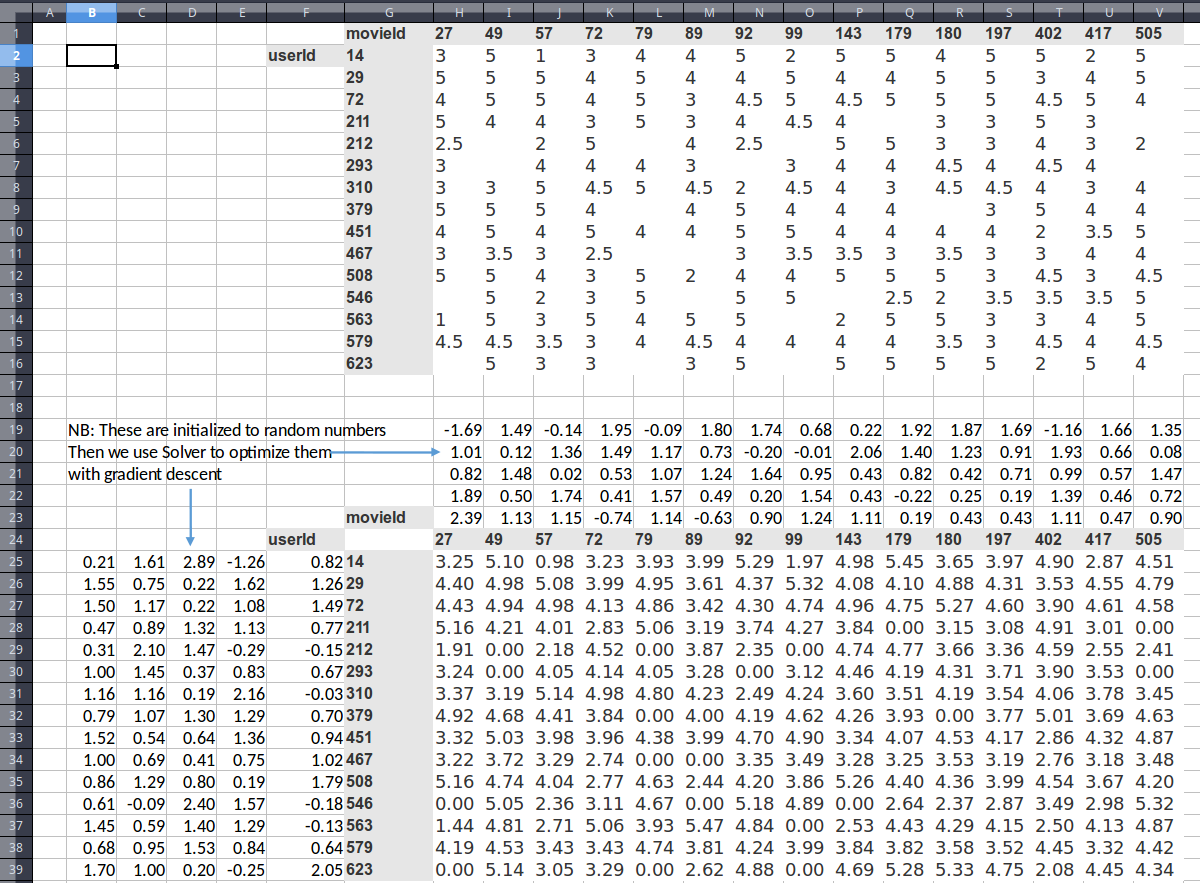Select the cell with value -1.26
This screenshot has width=1200, height=883.
coord(242,562)
